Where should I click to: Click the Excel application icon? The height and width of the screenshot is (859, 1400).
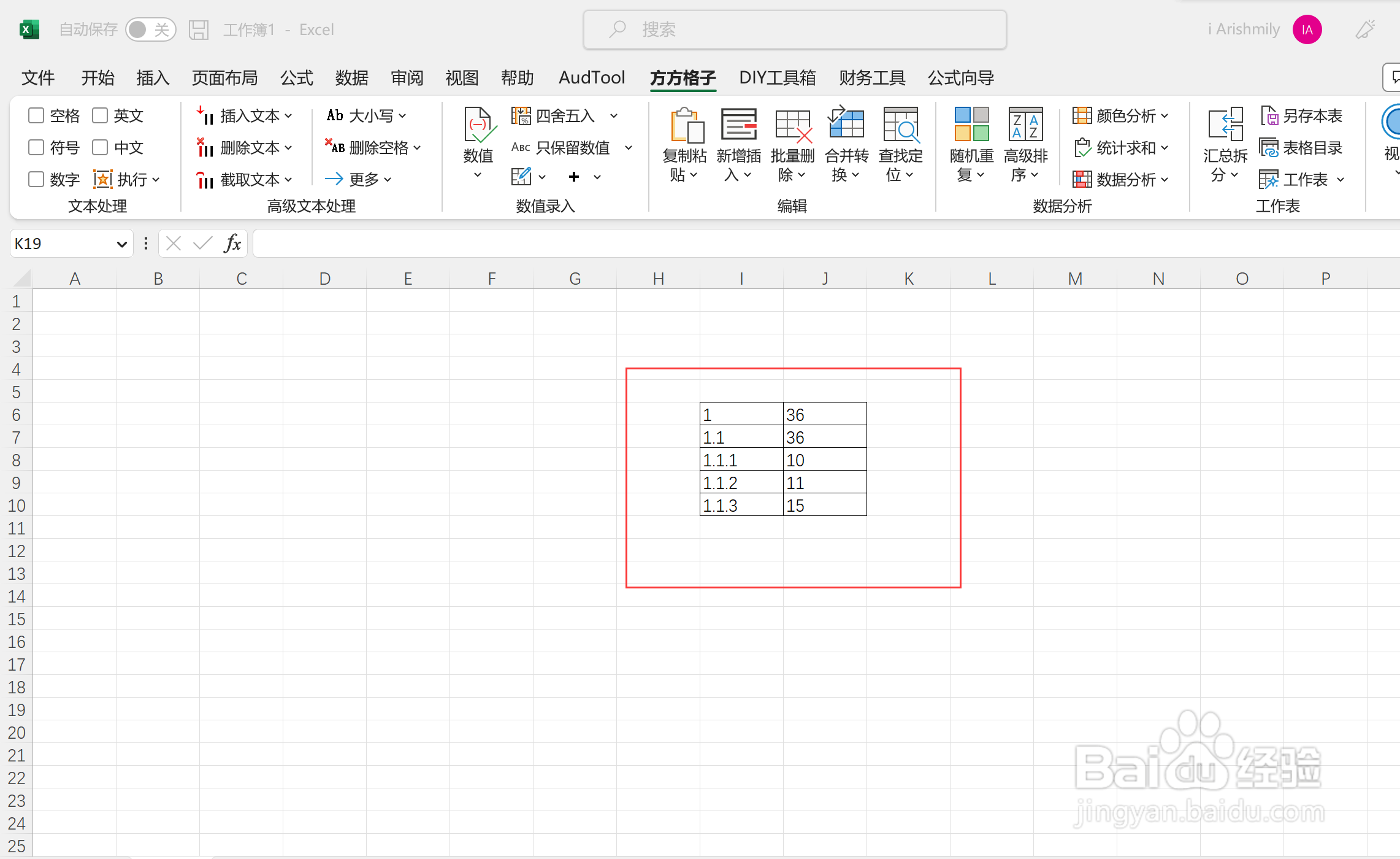[29, 29]
